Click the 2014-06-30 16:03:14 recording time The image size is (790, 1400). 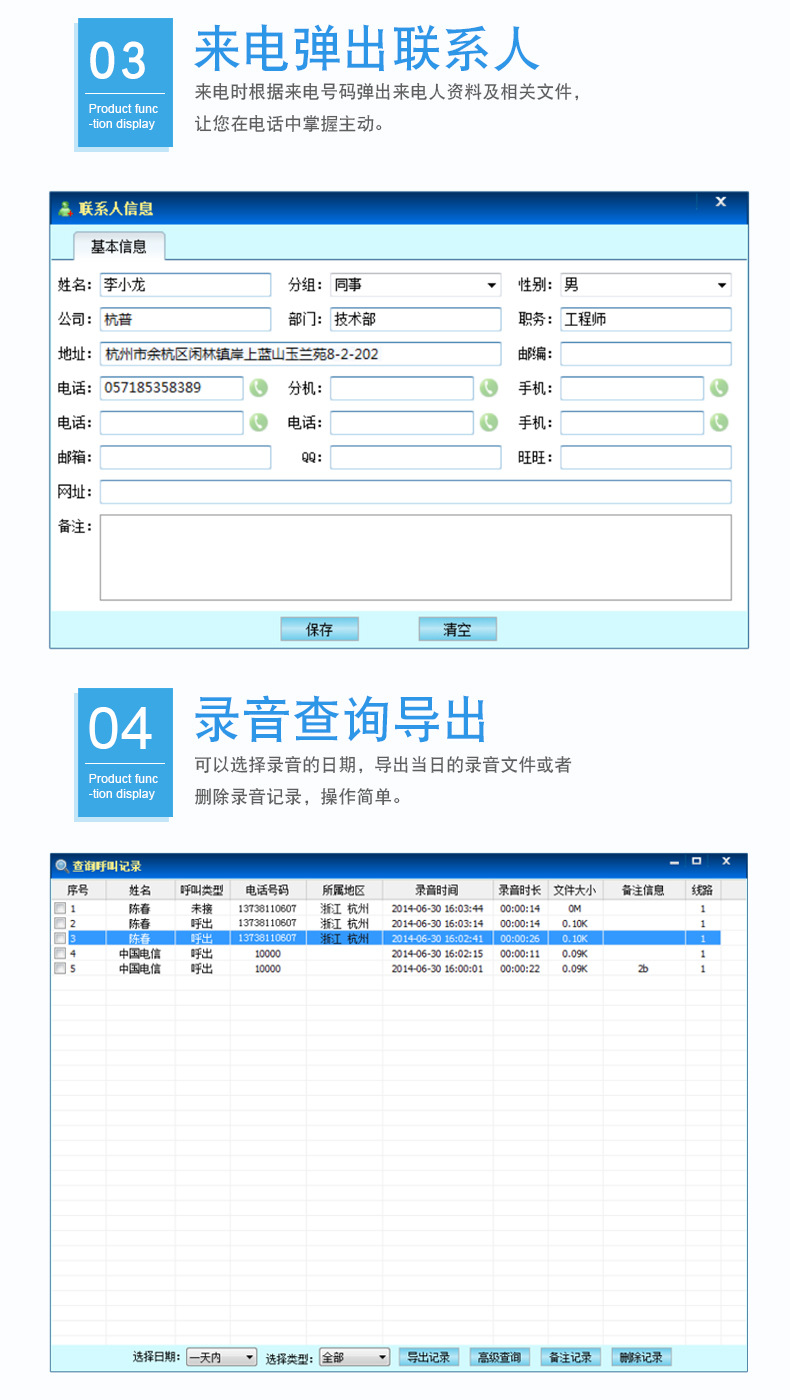[437, 924]
